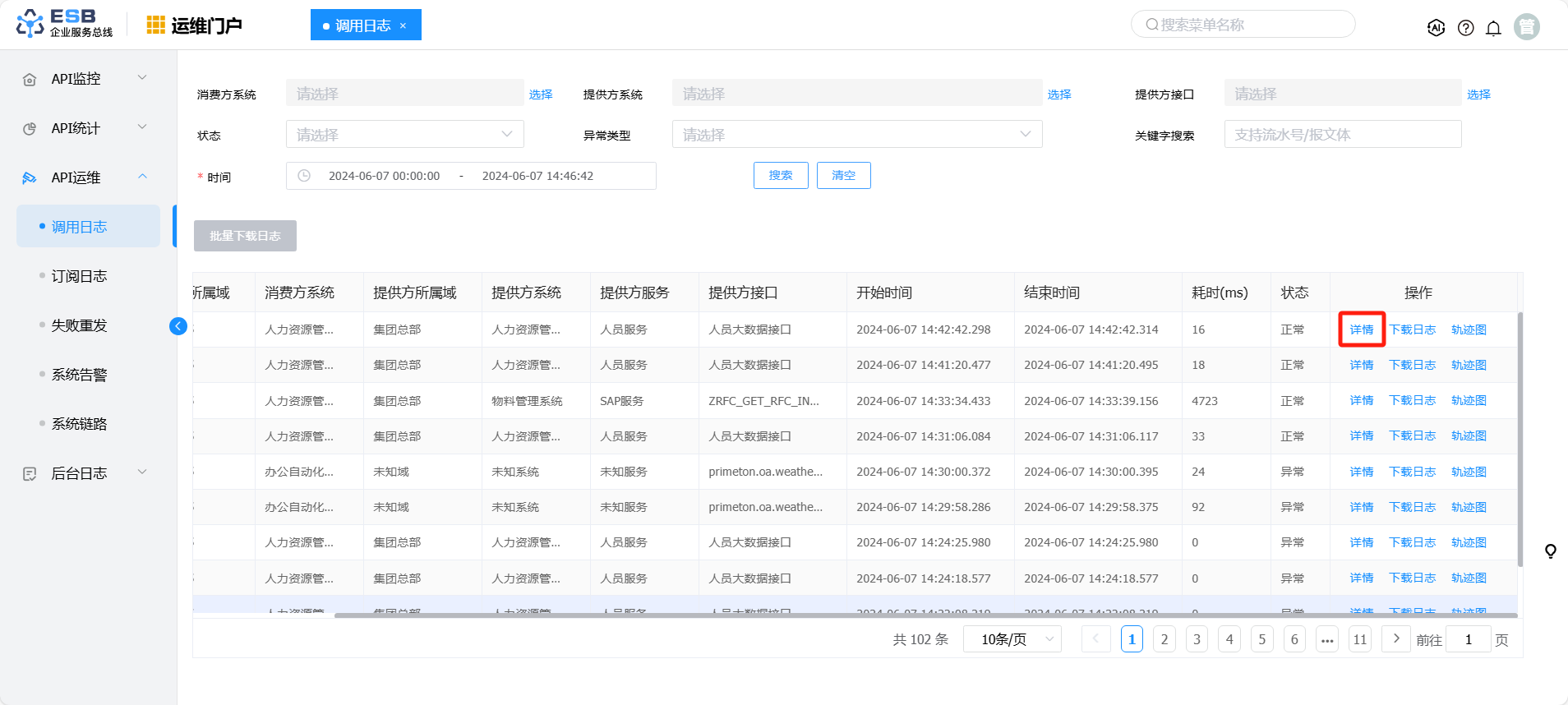Open the clock icon time range picker
Image resolution: width=1568 pixels, height=705 pixels.
tap(304, 176)
